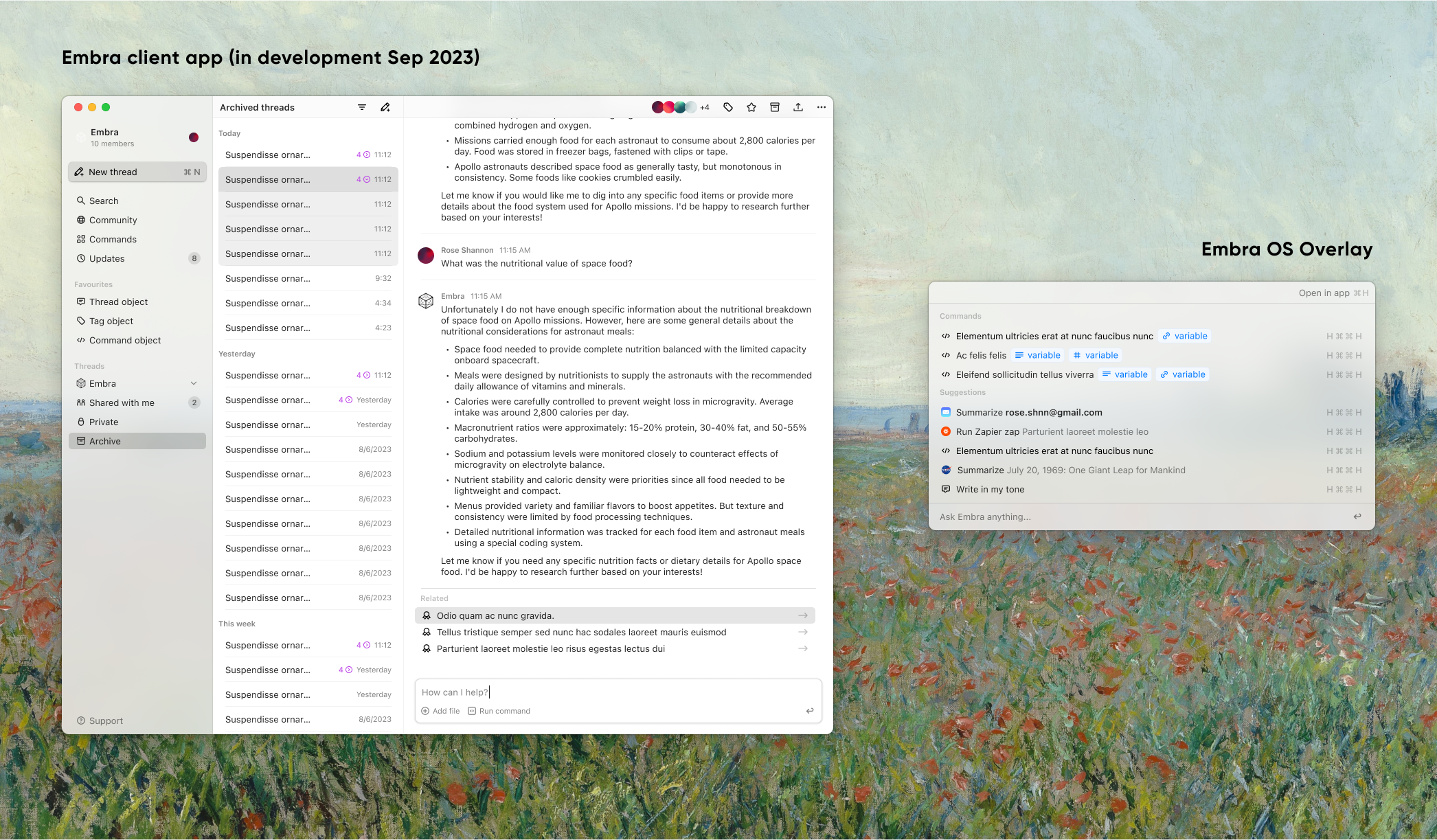Click the Support button at bottom
This screenshot has height=840, width=1437.
click(102, 720)
